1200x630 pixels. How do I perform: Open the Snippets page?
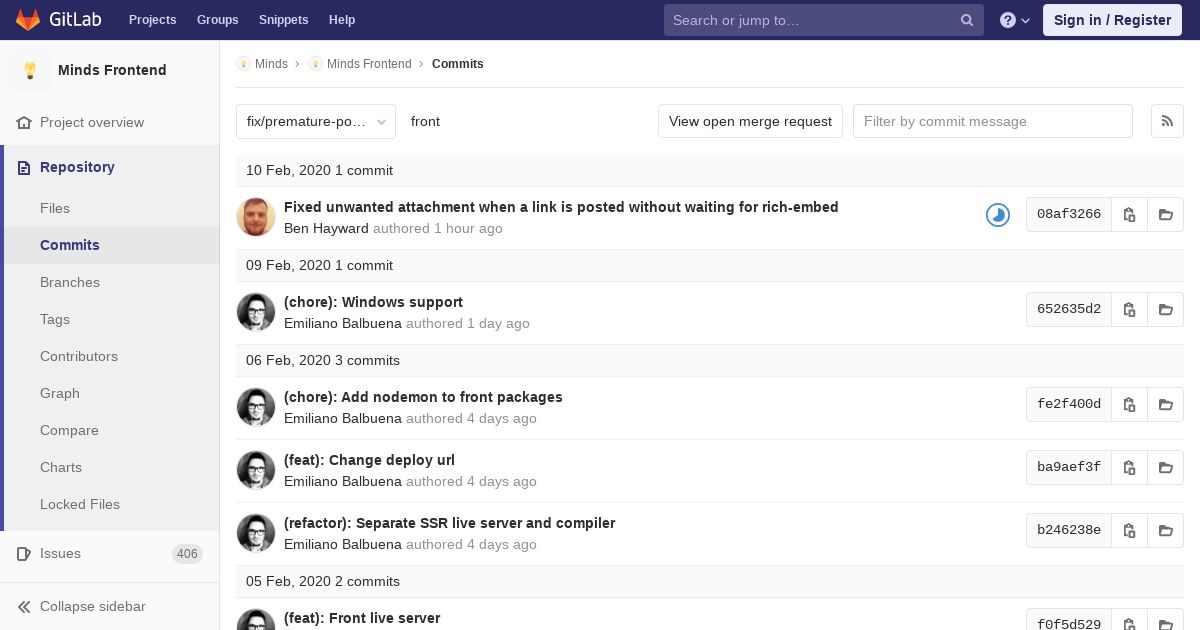point(284,20)
